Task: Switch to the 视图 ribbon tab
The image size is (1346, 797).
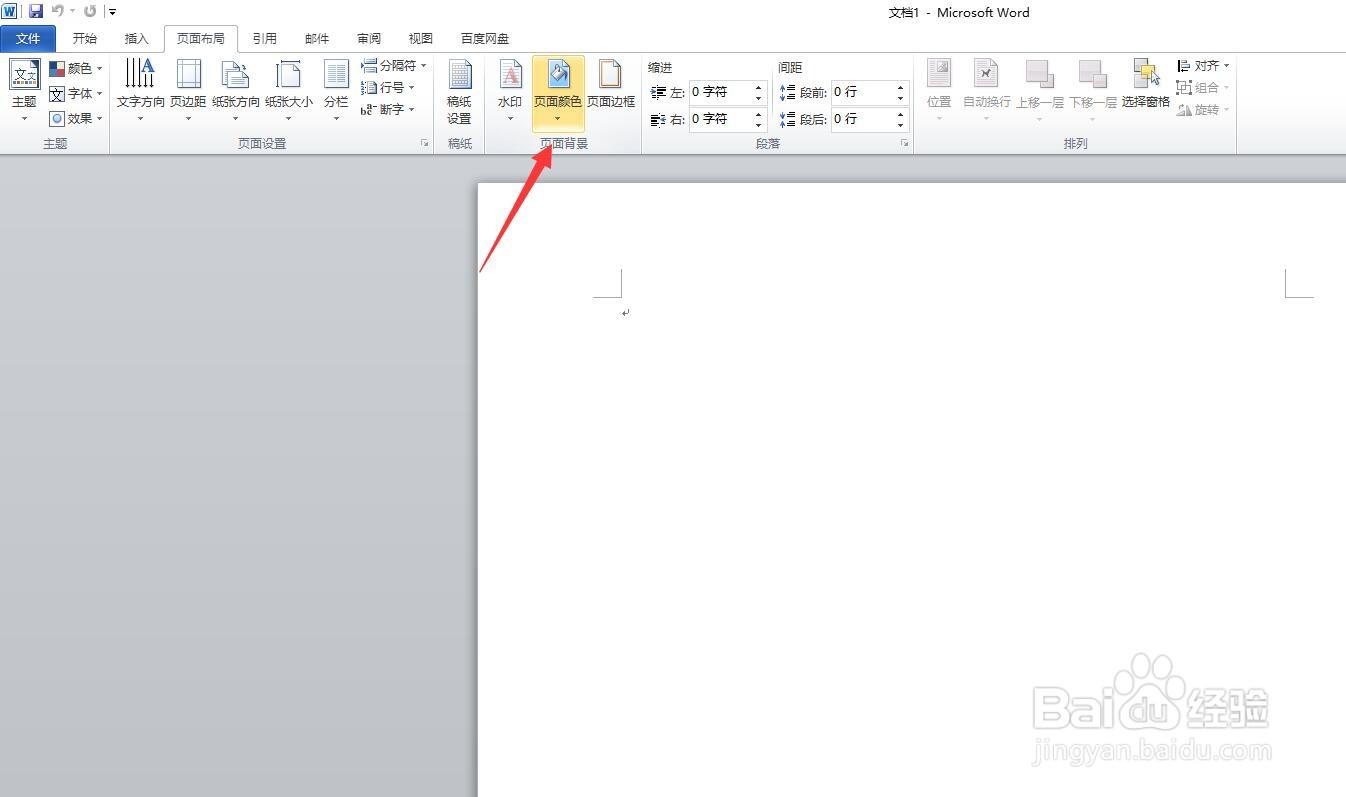Action: tap(421, 39)
